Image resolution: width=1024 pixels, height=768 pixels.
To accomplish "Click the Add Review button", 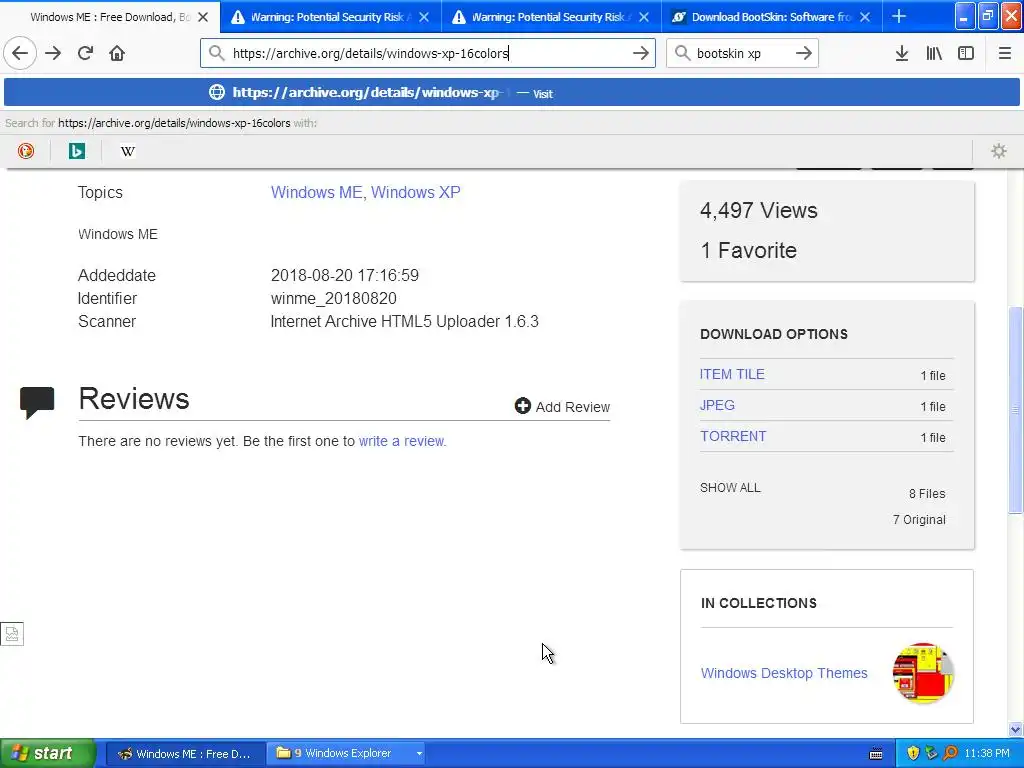I will coord(562,406).
